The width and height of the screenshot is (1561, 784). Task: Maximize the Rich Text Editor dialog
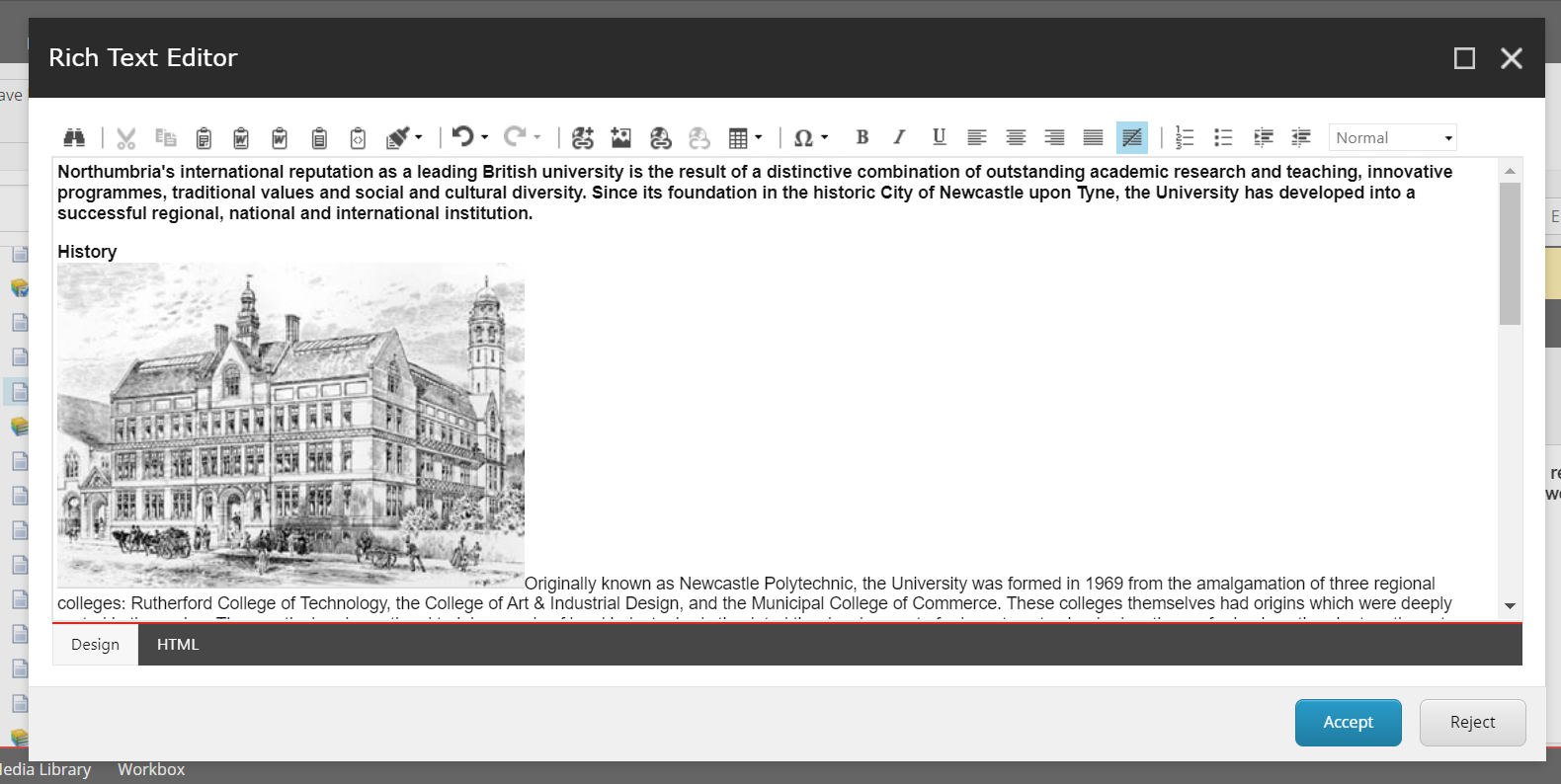coord(1464,58)
